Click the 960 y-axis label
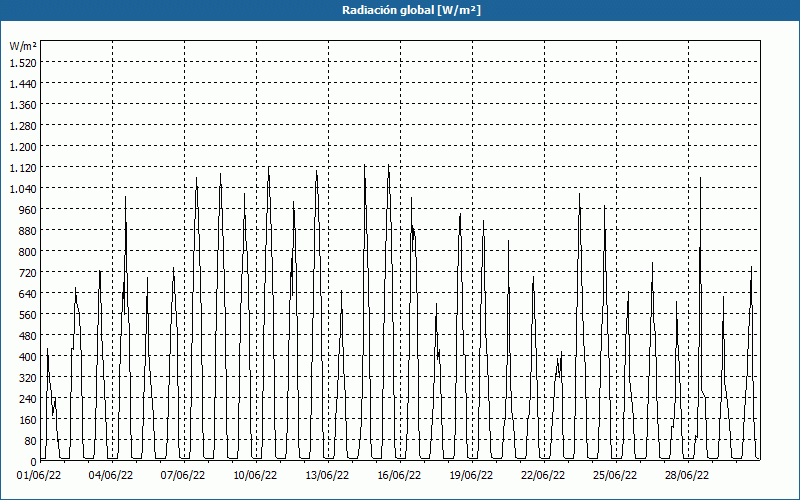 click(x=29, y=210)
